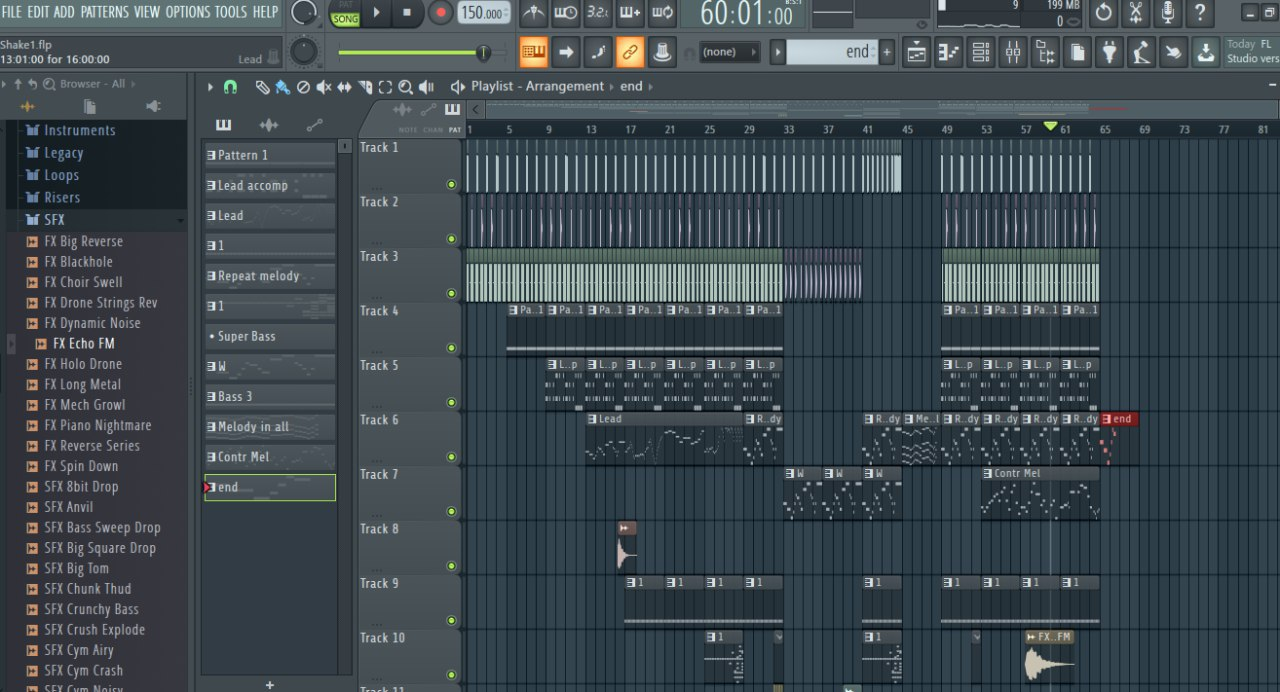Open the PATTERNS menu

(x=104, y=12)
